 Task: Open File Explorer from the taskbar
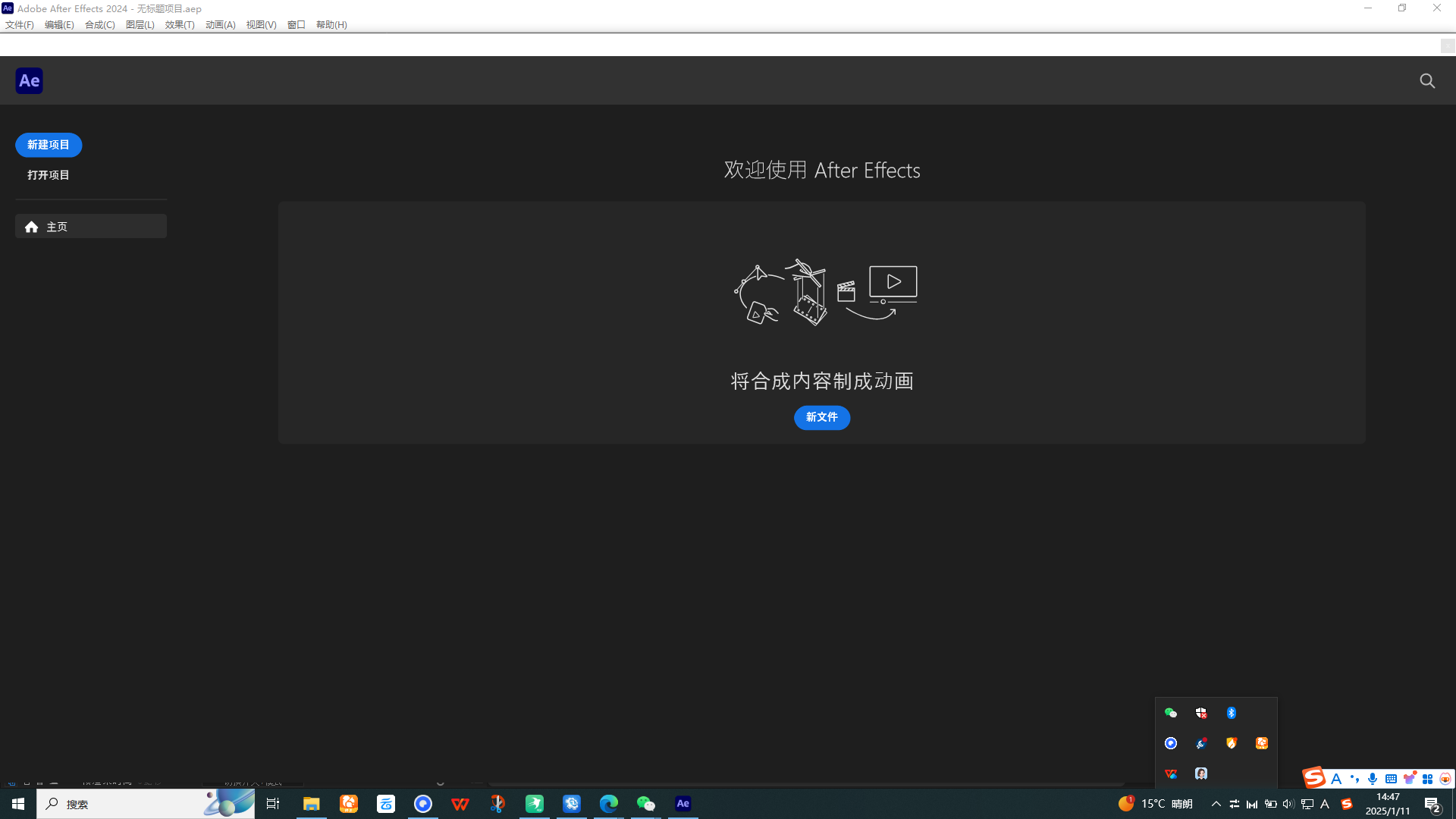(311, 804)
